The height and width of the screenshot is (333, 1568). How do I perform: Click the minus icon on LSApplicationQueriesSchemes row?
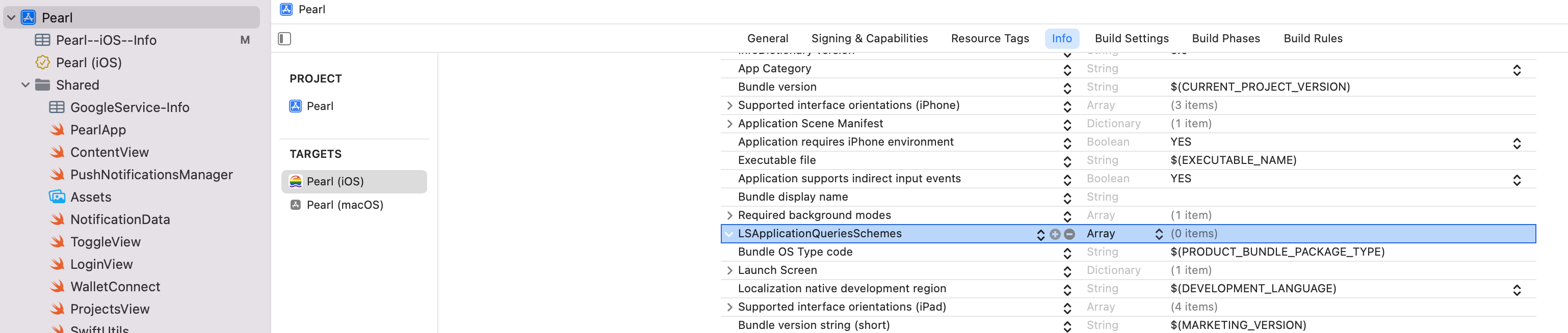pos(1069,234)
